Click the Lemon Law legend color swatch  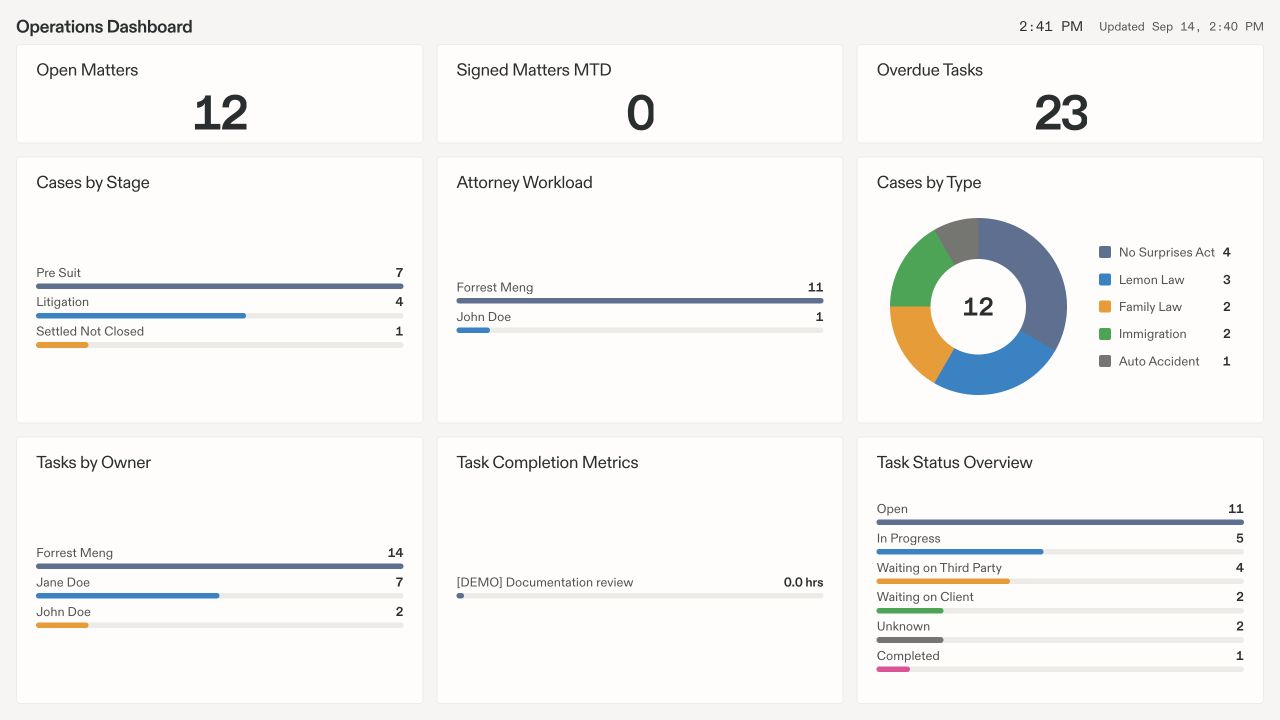pos(1105,280)
